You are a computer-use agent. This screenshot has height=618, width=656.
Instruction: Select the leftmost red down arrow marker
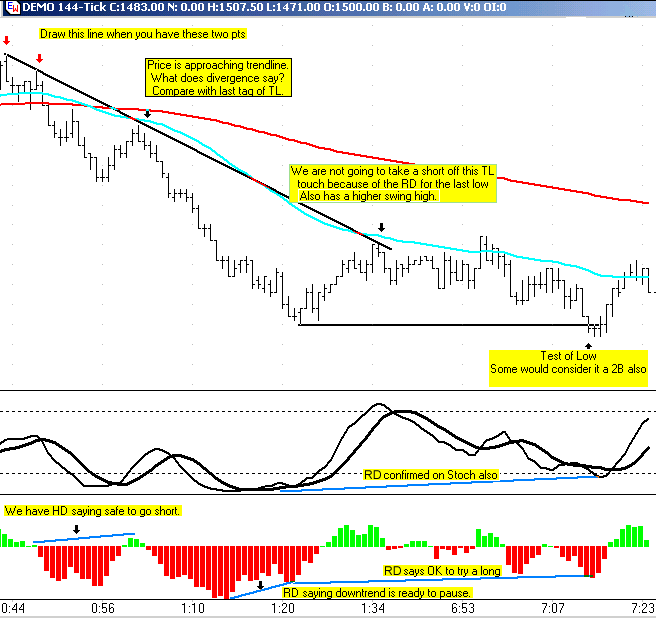[7, 40]
